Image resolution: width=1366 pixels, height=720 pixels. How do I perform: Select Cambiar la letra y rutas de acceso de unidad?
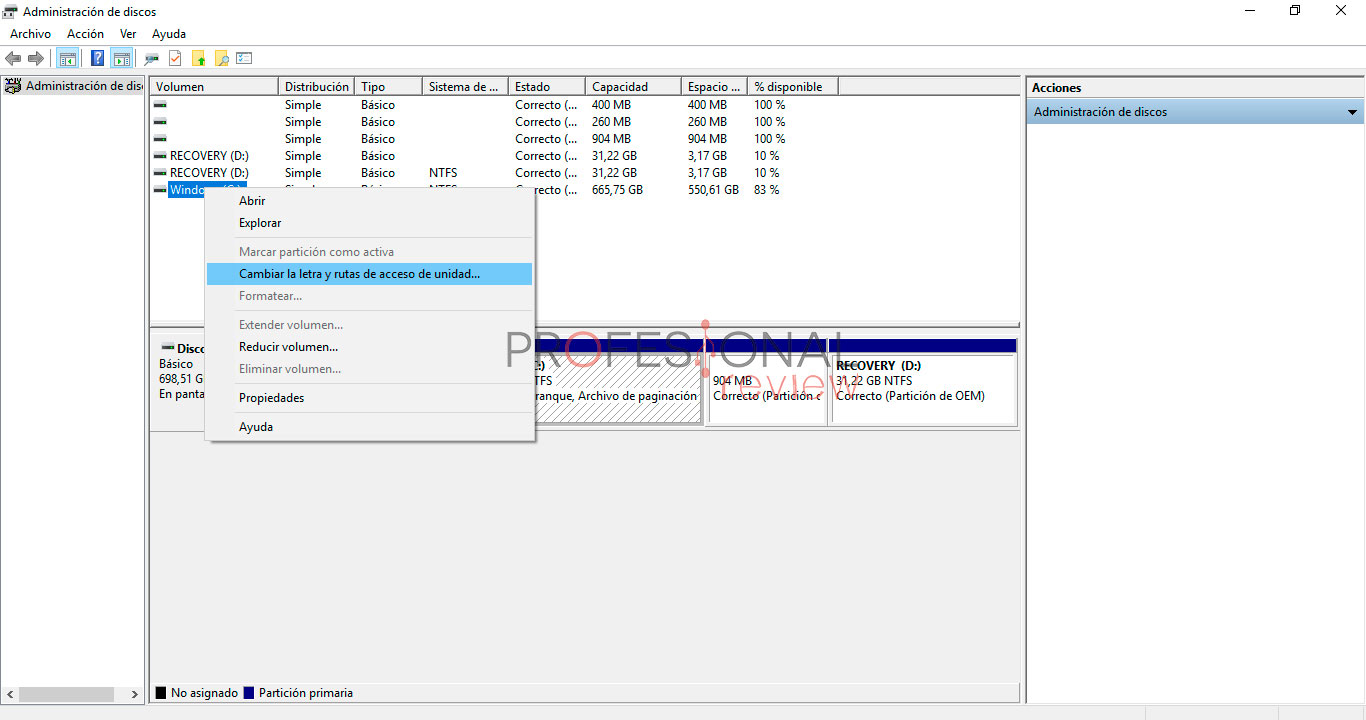369,274
